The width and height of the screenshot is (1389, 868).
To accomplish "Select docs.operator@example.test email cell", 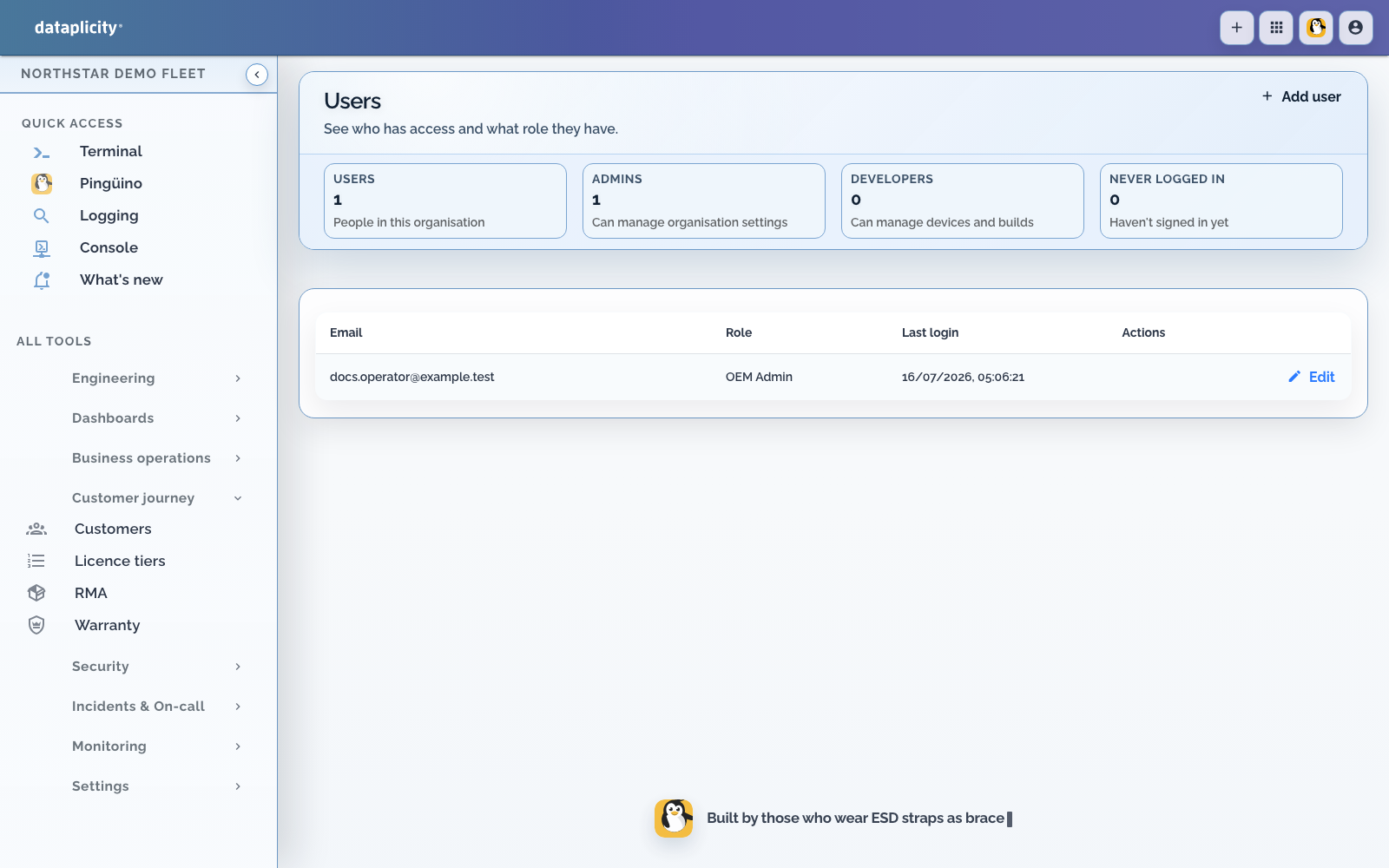I will [411, 377].
